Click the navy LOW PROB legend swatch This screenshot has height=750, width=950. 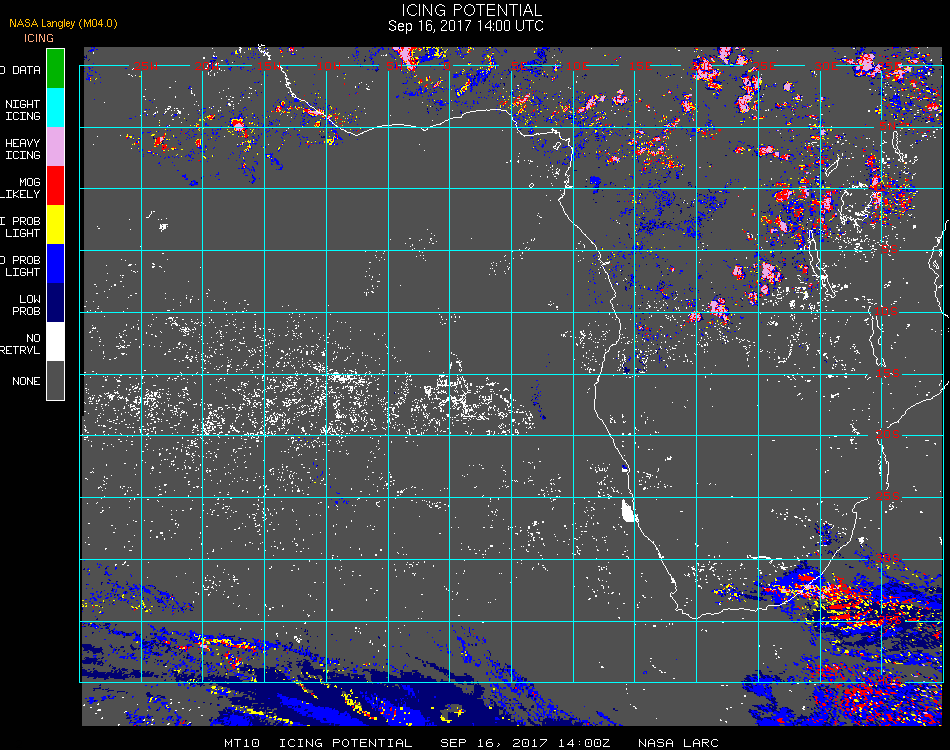[x=55, y=303]
